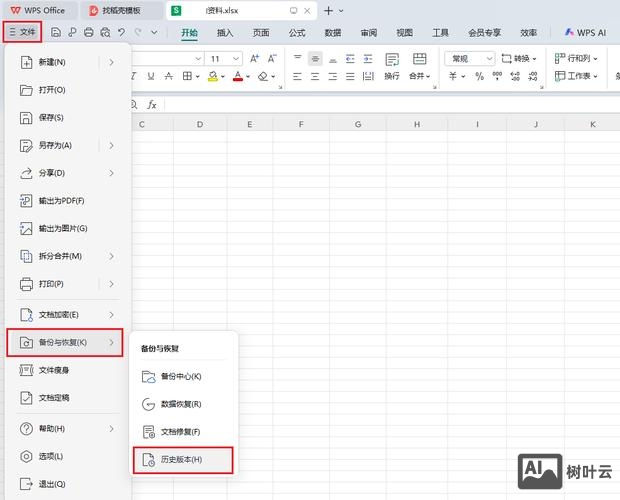
Task: Click the redo arrow icon
Action: (138, 32)
